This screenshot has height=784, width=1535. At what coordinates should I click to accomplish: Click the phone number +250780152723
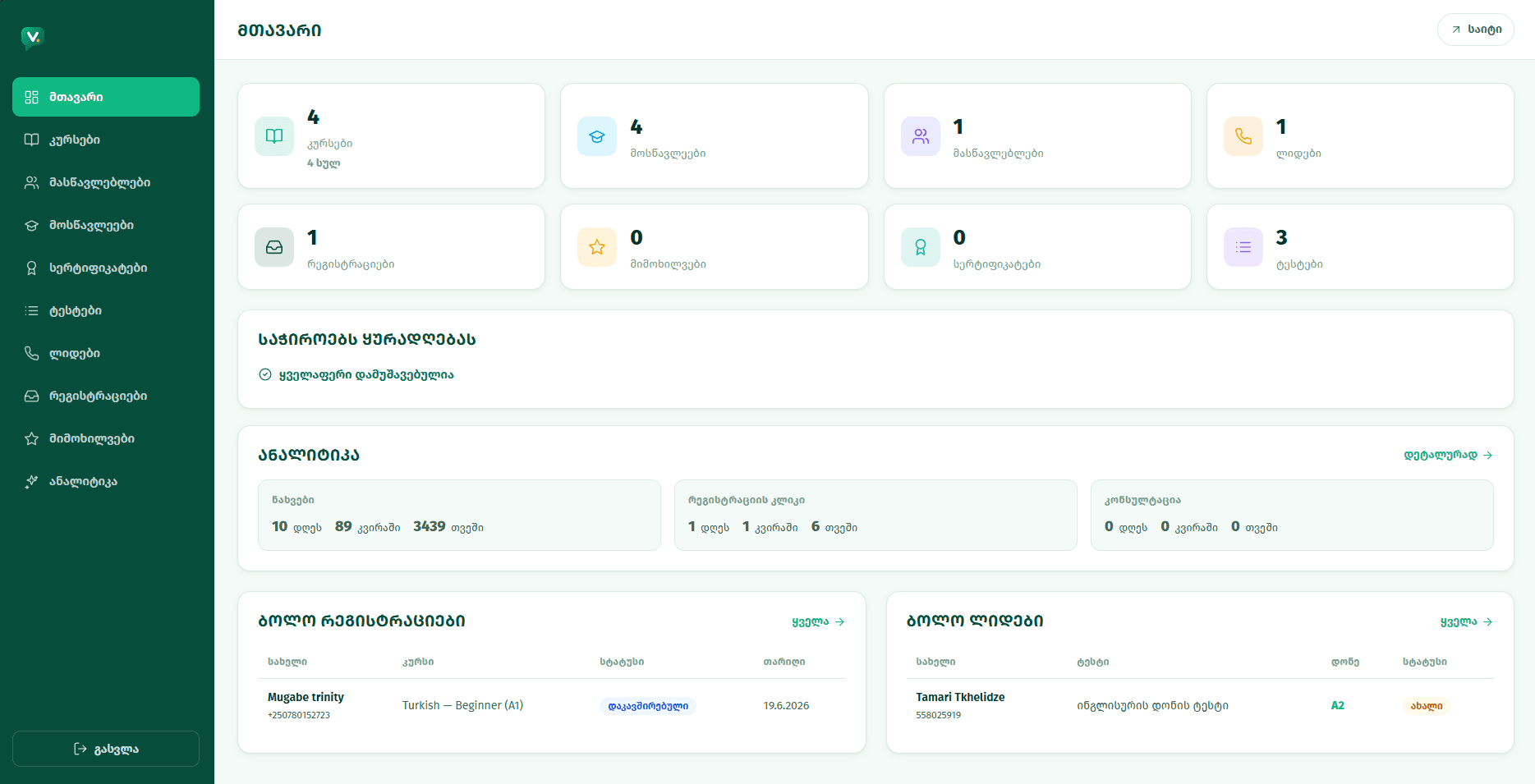(298, 715)
